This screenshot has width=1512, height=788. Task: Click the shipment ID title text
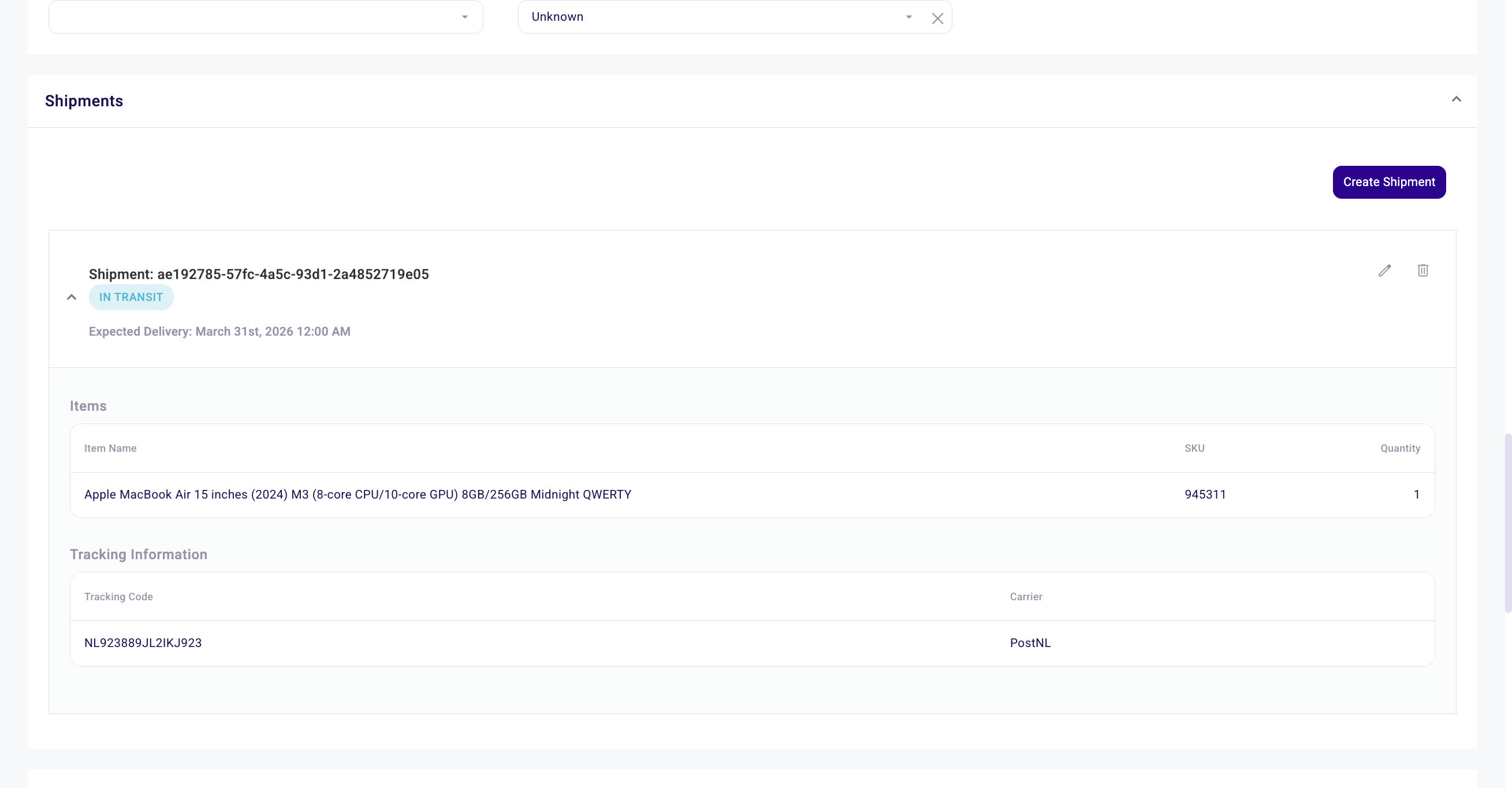coord(258,274)
